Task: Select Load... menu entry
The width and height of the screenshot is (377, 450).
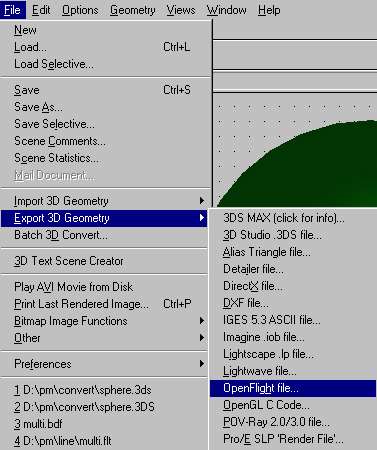Action: click(105, 47)
